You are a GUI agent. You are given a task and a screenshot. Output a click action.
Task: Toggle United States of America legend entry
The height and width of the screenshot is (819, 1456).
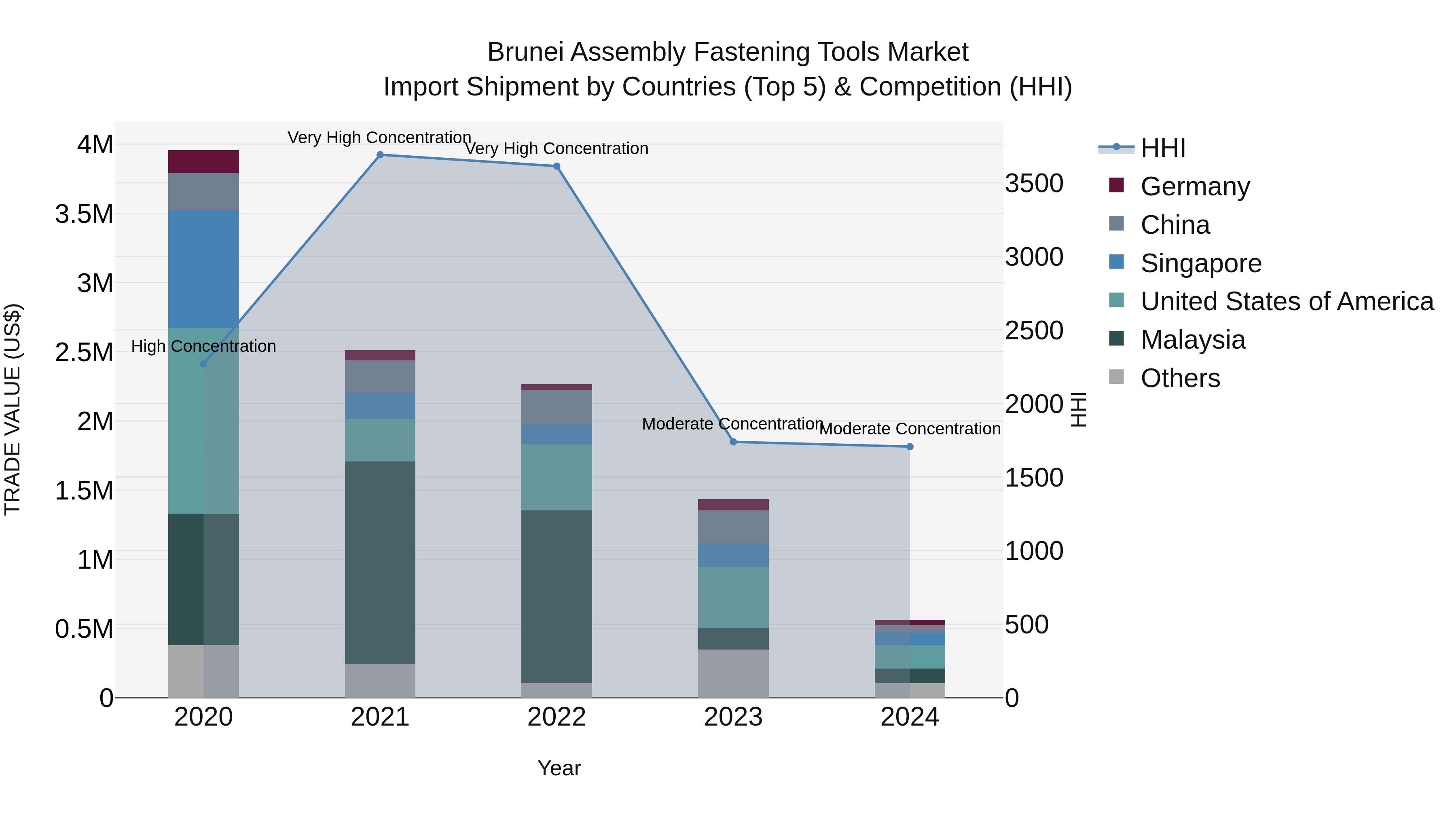coord(1271,301)
